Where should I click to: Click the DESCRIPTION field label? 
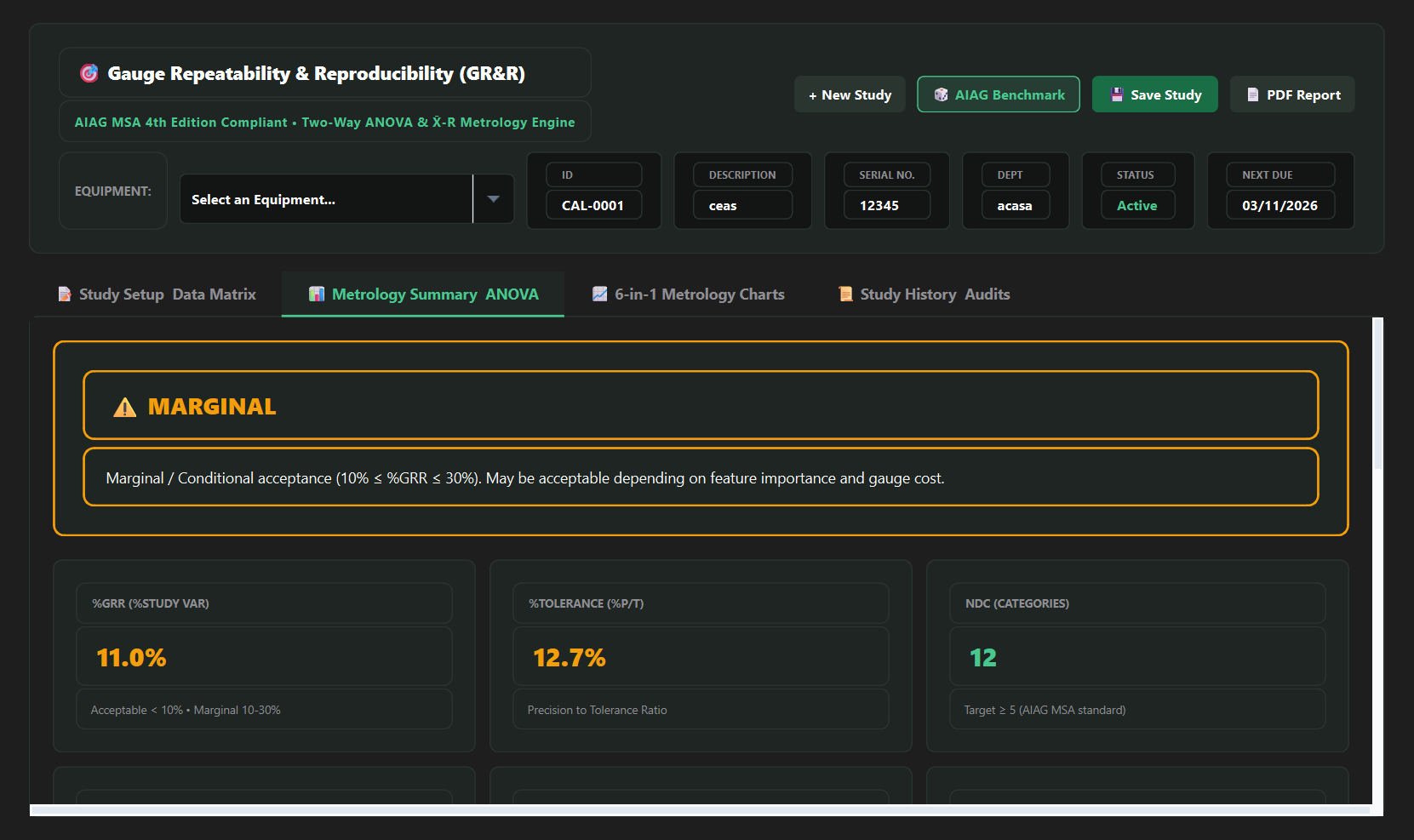[742, 174]
